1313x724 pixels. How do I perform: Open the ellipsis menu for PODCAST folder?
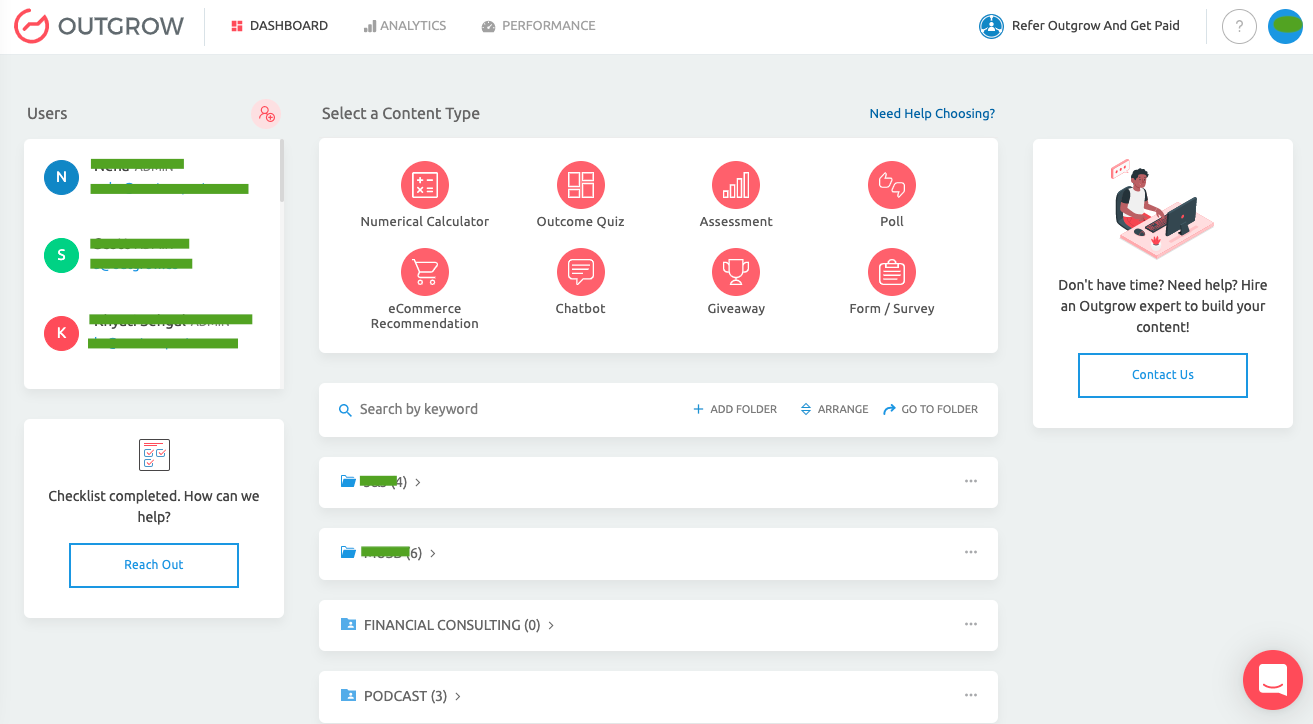click(970, 694)
